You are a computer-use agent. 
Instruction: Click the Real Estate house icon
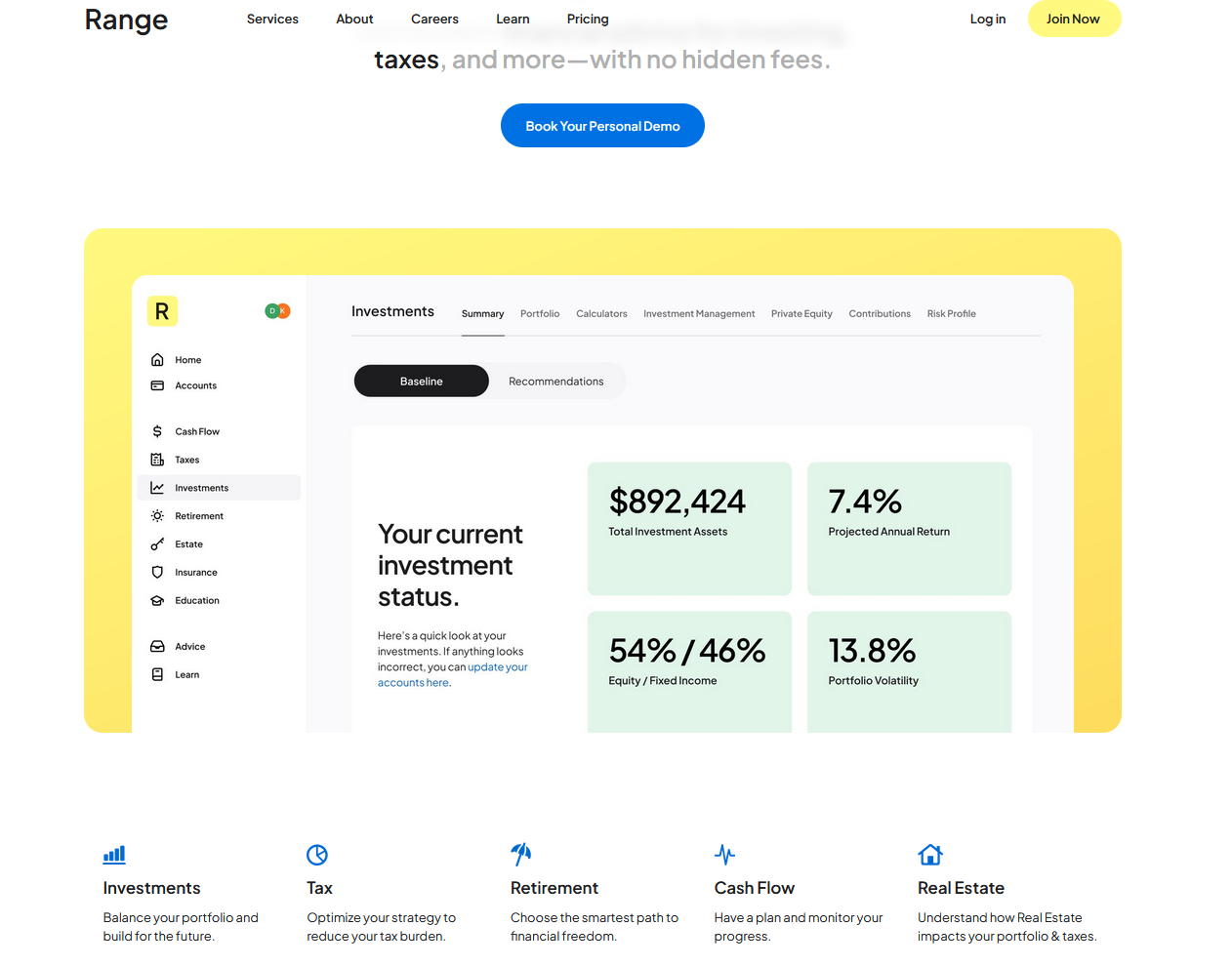pos(930,855)
